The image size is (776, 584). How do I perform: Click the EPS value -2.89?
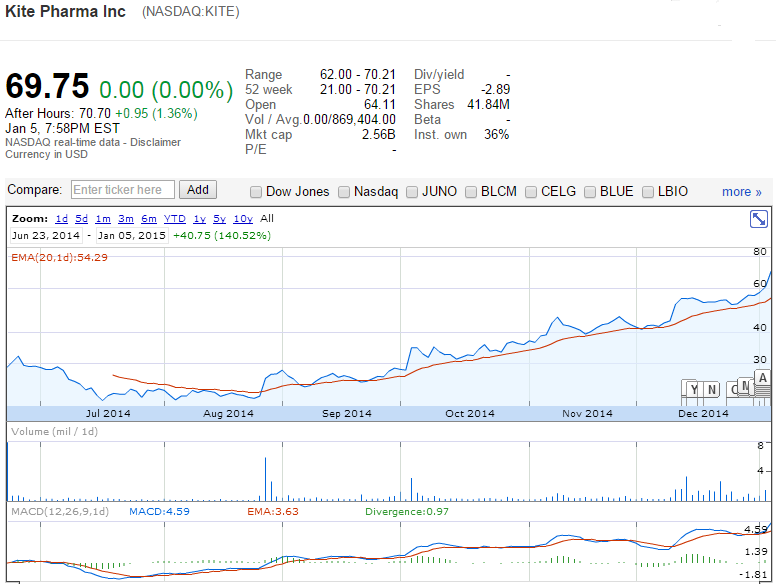pos(495,90)
